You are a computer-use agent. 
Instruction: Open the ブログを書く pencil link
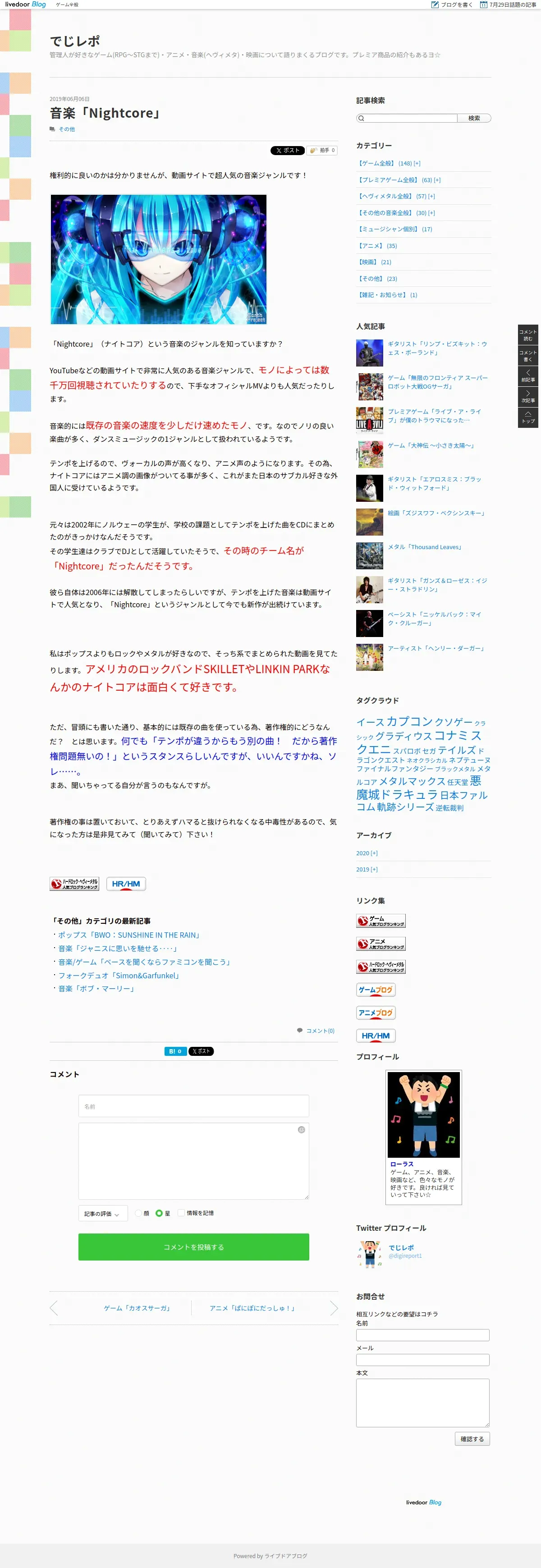(x=452, y=5)
